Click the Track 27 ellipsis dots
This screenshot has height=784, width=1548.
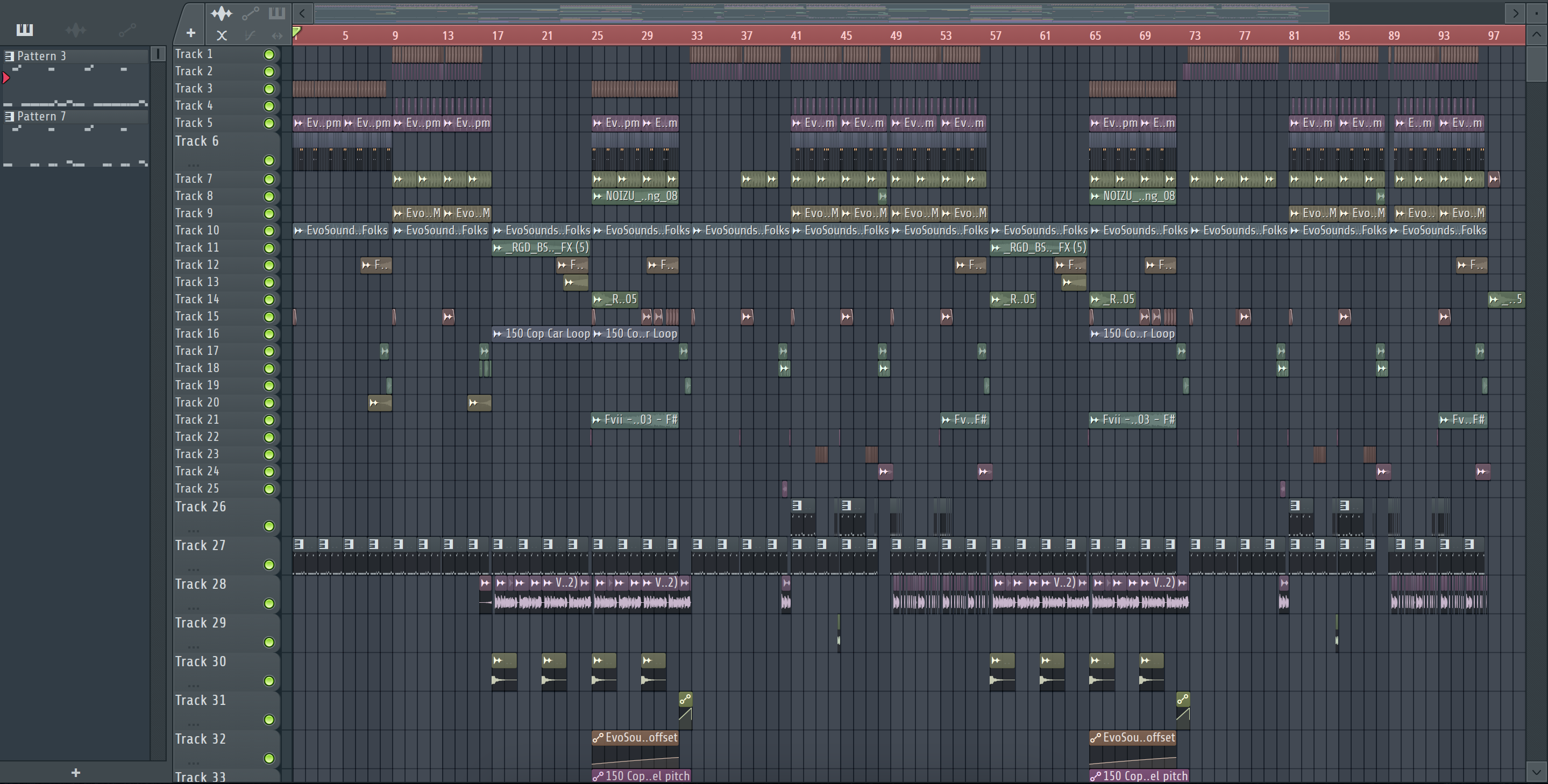pyautogui.click(x=193, y=569)
